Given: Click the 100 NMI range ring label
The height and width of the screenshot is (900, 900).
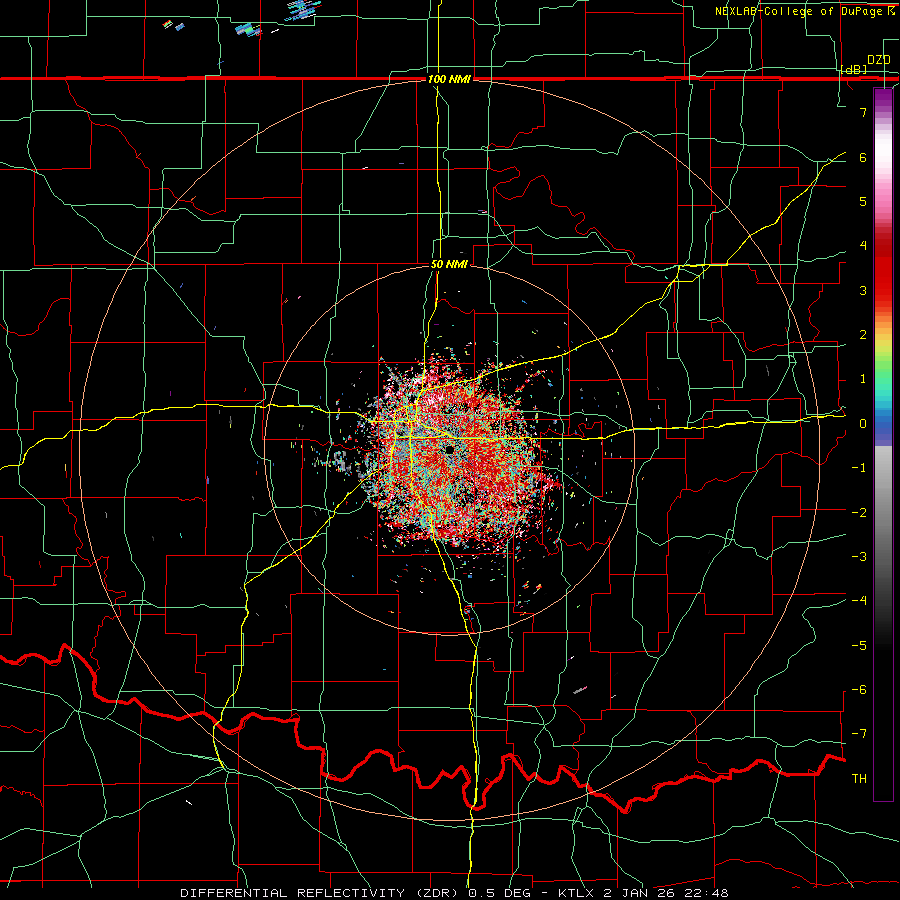Looking at the screenshot, I should (x=449, y=79).
